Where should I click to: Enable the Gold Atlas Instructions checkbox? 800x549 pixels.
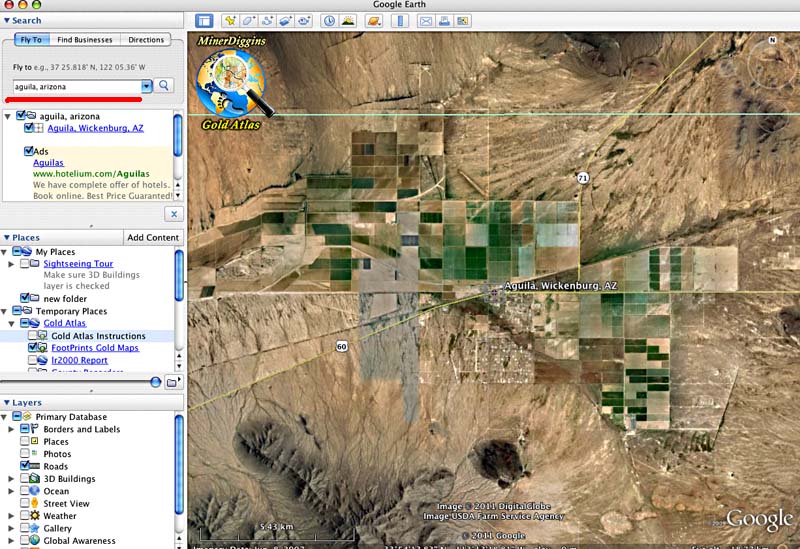pyautogui.click(x=33, y=336)
